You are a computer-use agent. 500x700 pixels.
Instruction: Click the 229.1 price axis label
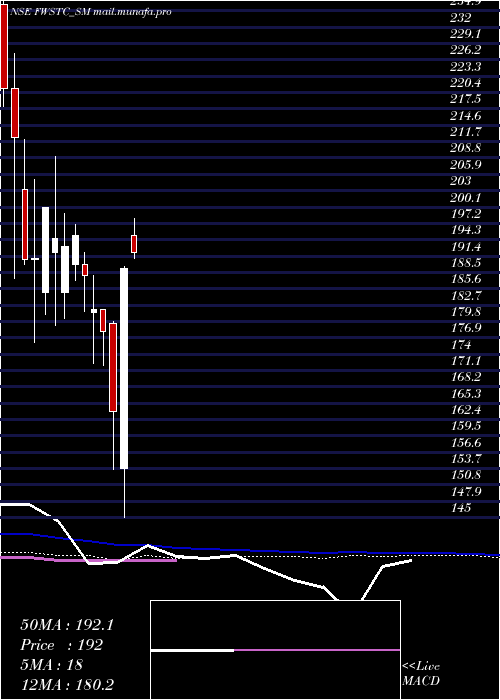click(465, 34)
